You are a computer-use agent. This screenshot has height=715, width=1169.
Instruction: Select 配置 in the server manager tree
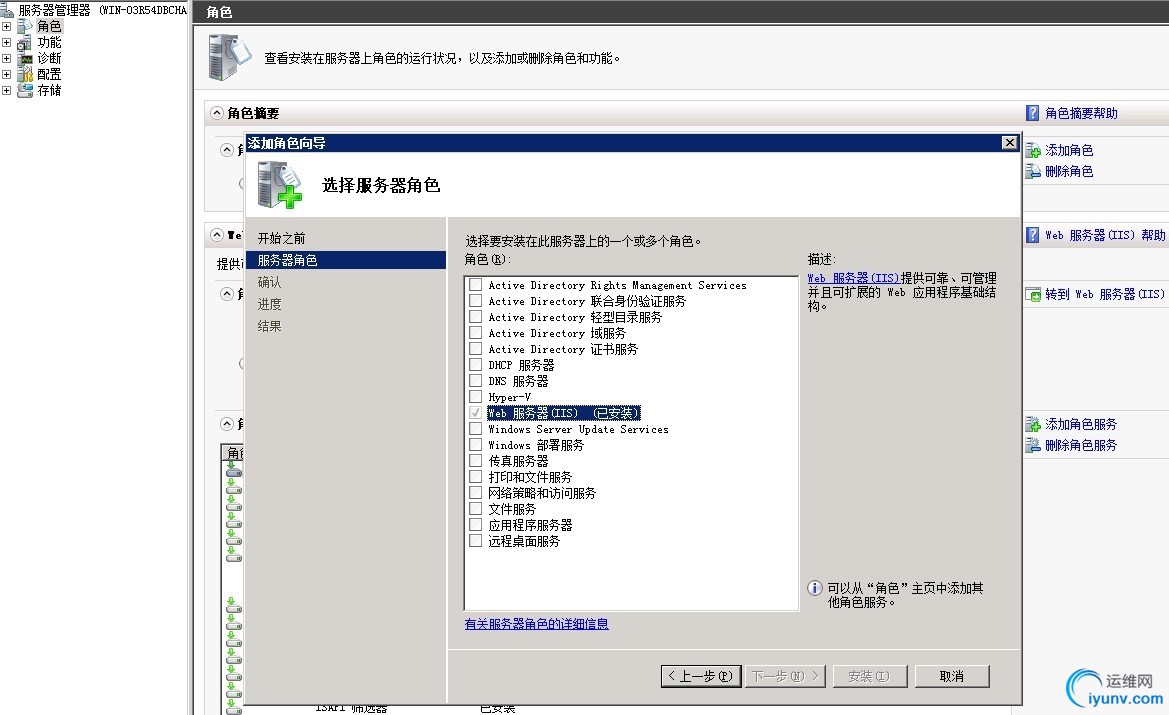[49, 75]
